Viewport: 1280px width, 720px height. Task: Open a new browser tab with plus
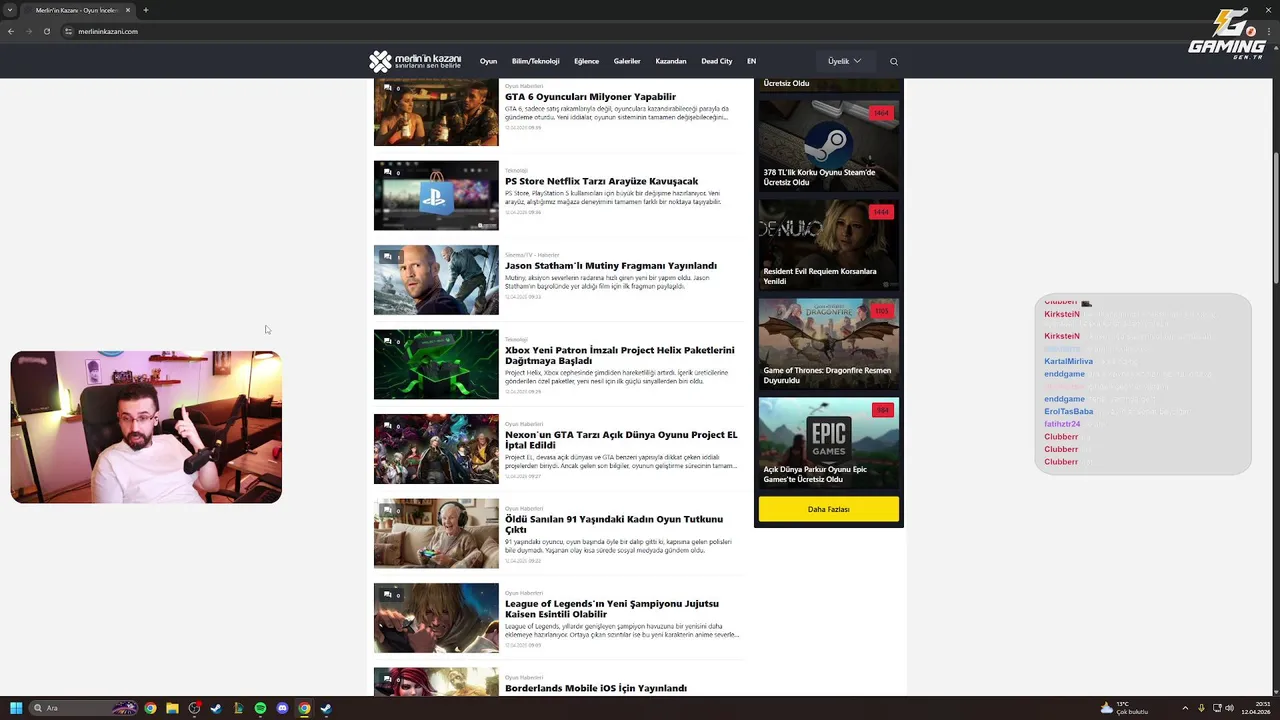[x=145, y=10]
